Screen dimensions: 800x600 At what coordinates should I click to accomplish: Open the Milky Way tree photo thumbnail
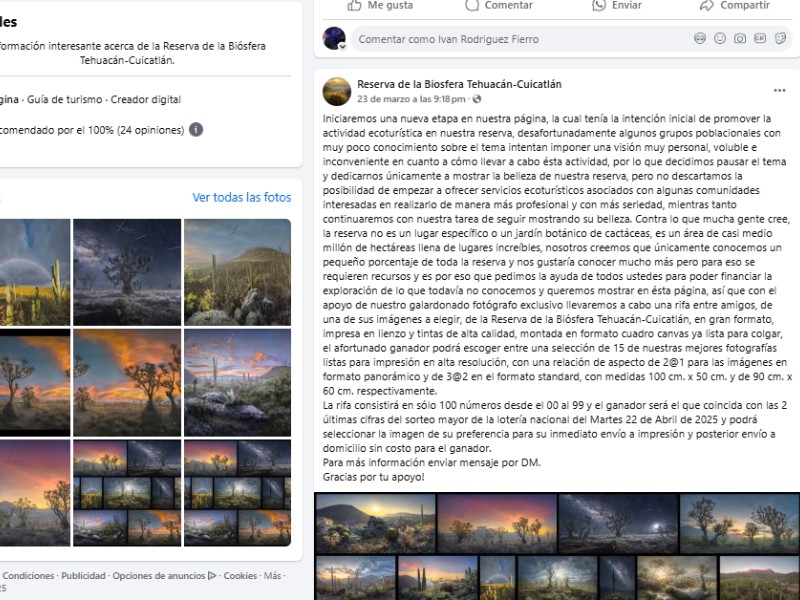[127, 272]
